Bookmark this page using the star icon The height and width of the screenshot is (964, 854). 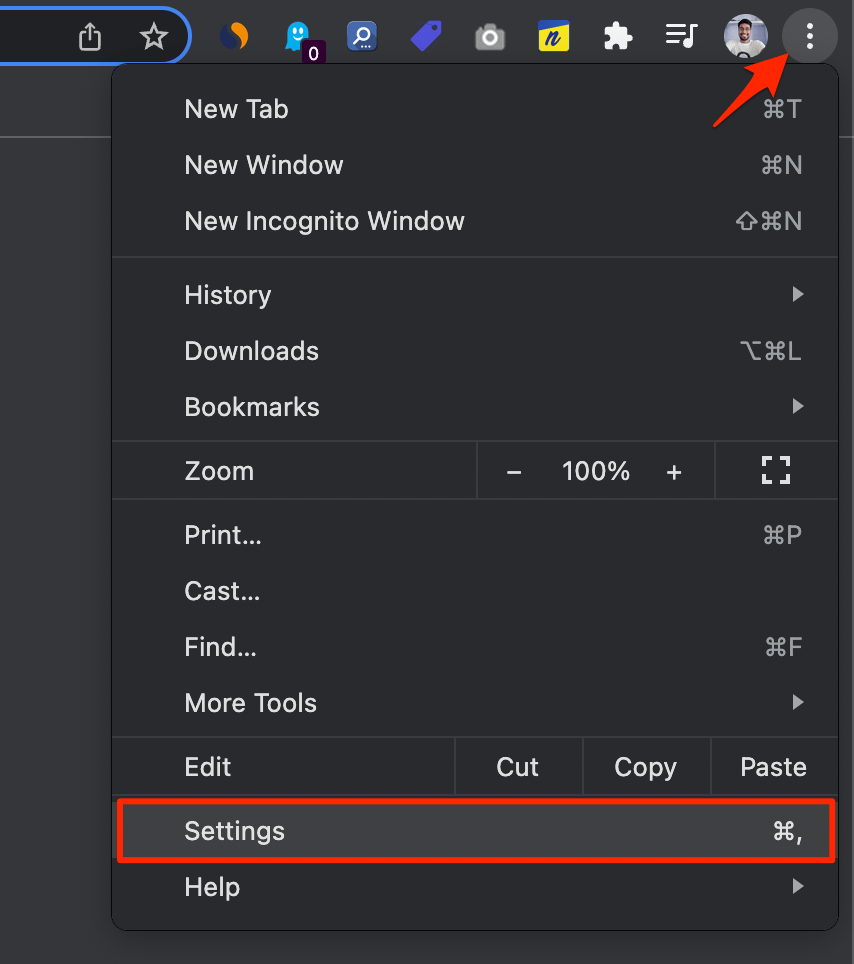pos(153,36)
